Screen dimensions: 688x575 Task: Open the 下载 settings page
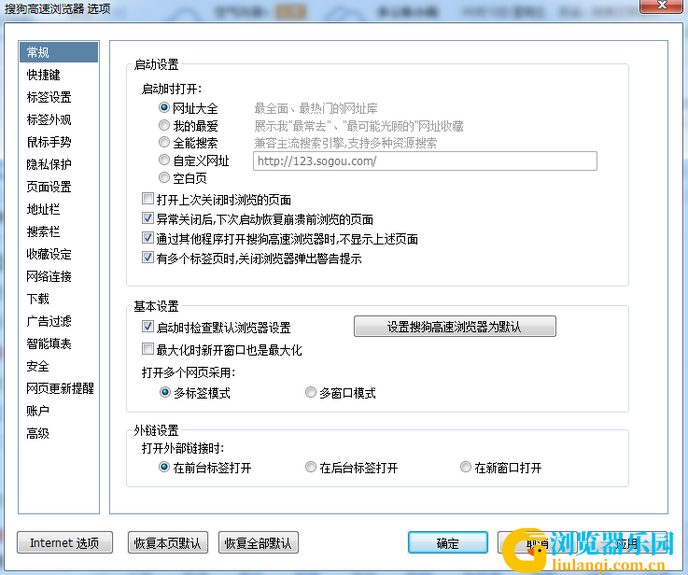[x=38, y=299]
